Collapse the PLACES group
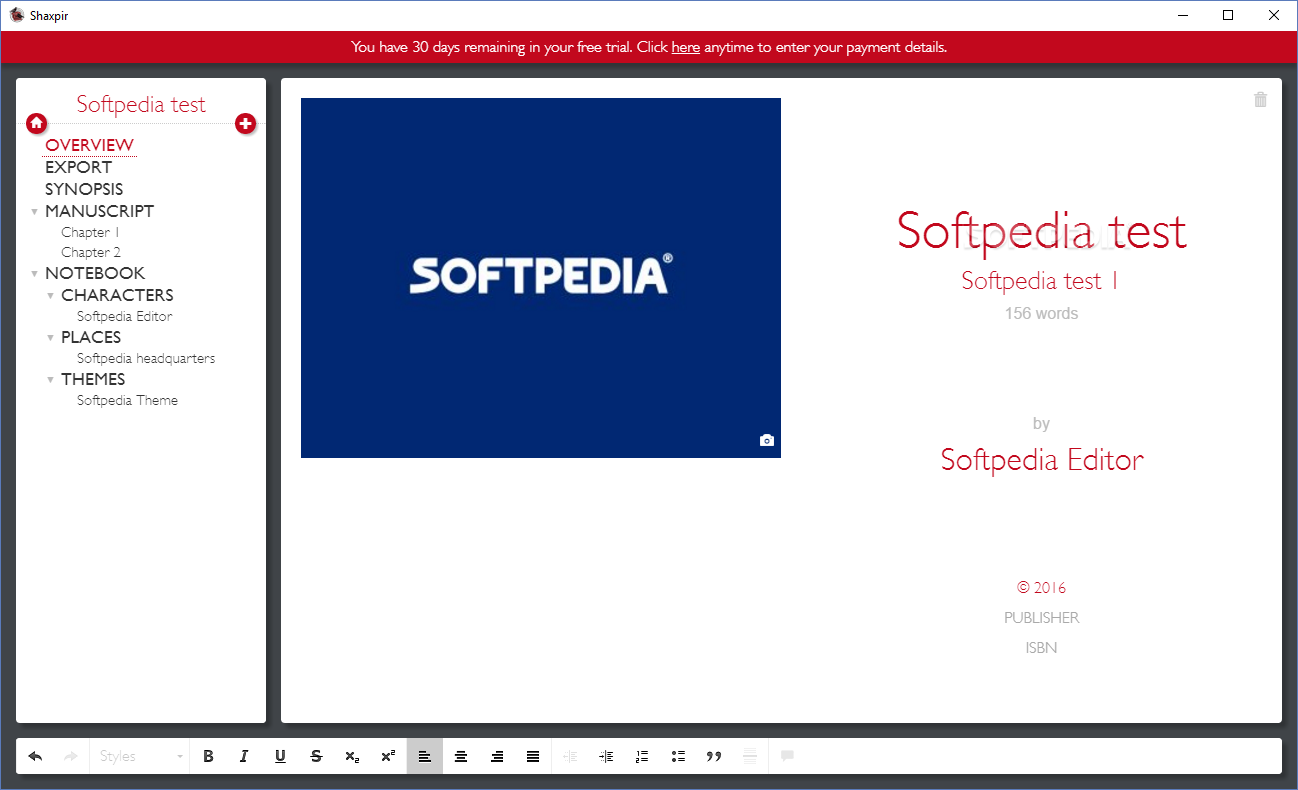This screenshot has height=790, width=1298. [x=50, y=338]
